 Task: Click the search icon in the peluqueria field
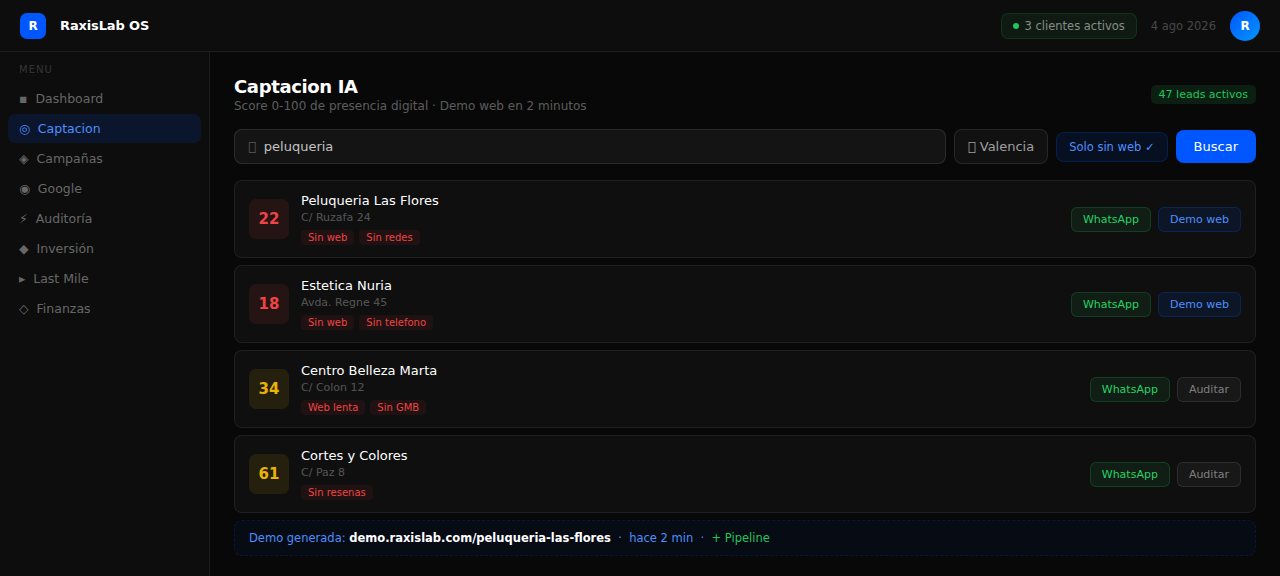click(x=252, y=146)
